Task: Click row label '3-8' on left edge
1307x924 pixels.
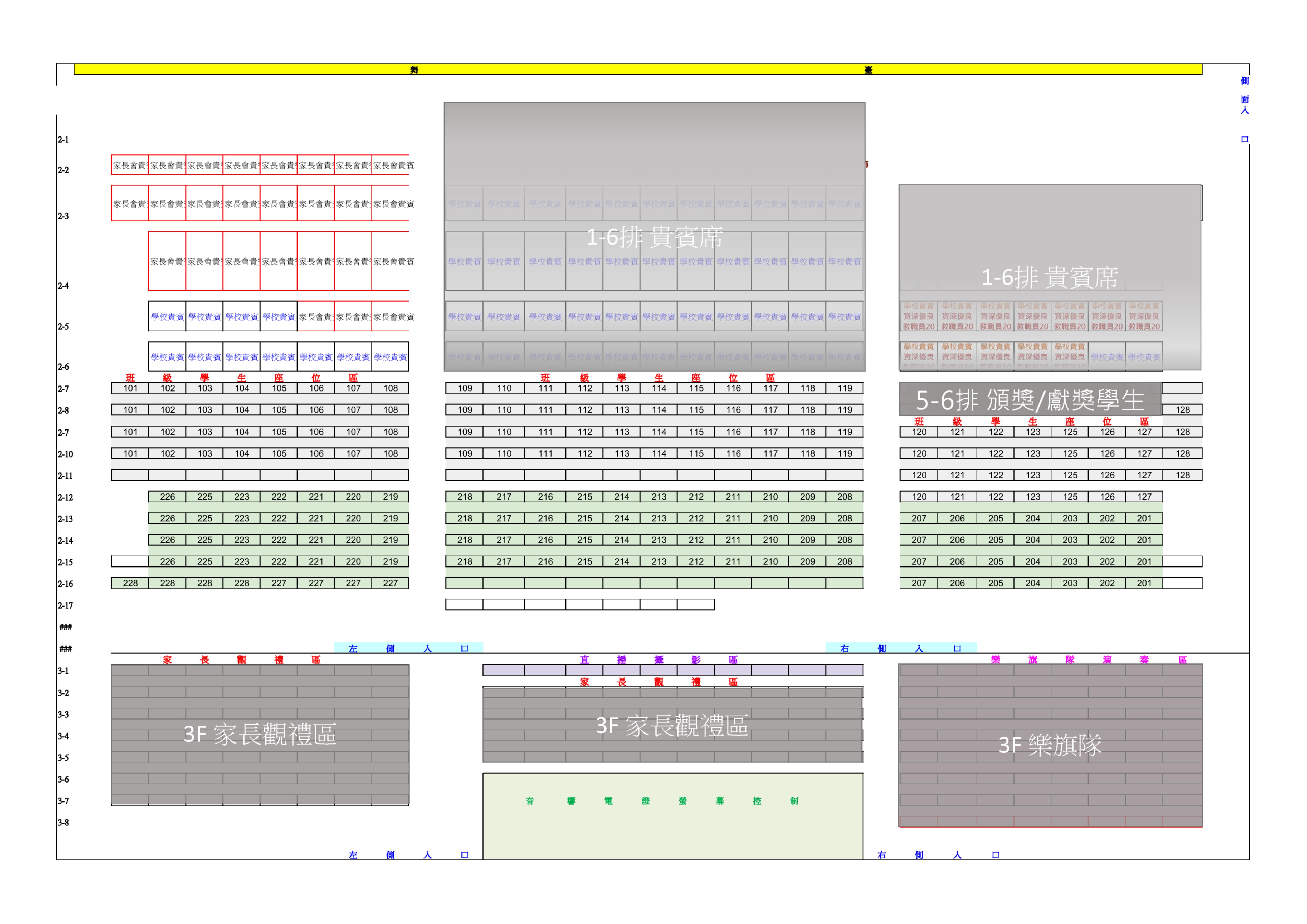Action: point(63,822)
